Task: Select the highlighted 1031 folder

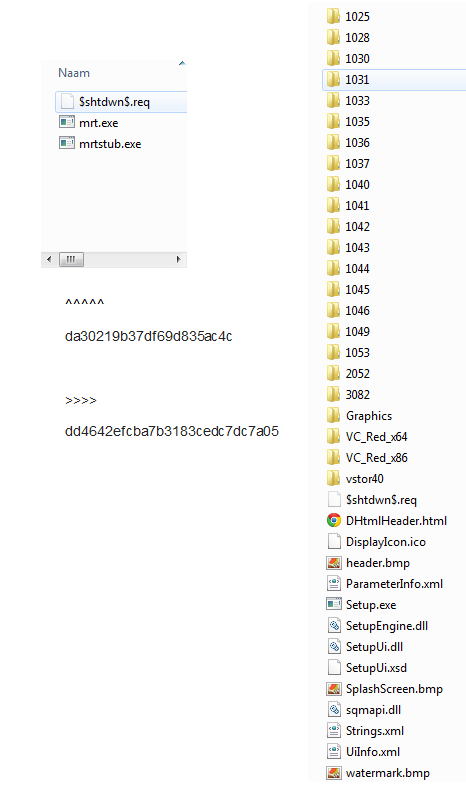Action: click(394, 80)
